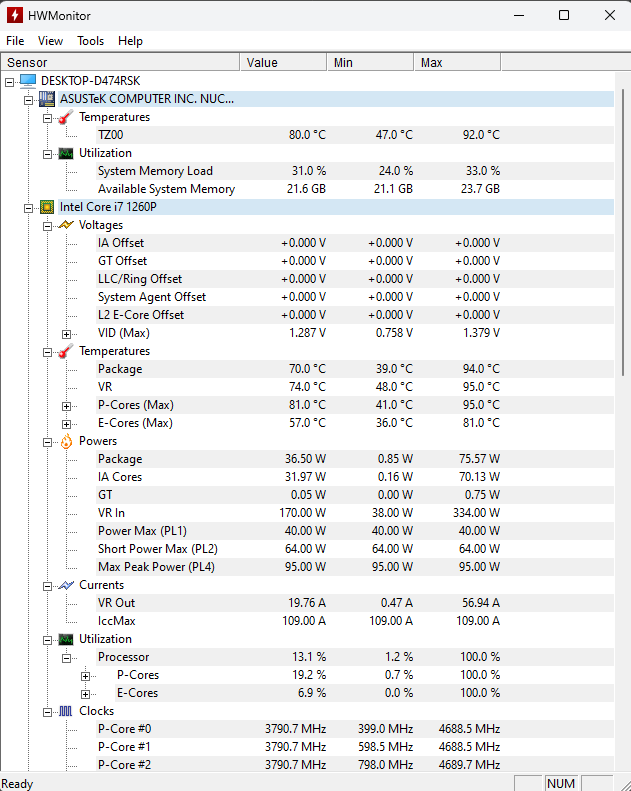Collapse the Processor utilization node
This screenshot has height=791, width=631.
[67, 657]
